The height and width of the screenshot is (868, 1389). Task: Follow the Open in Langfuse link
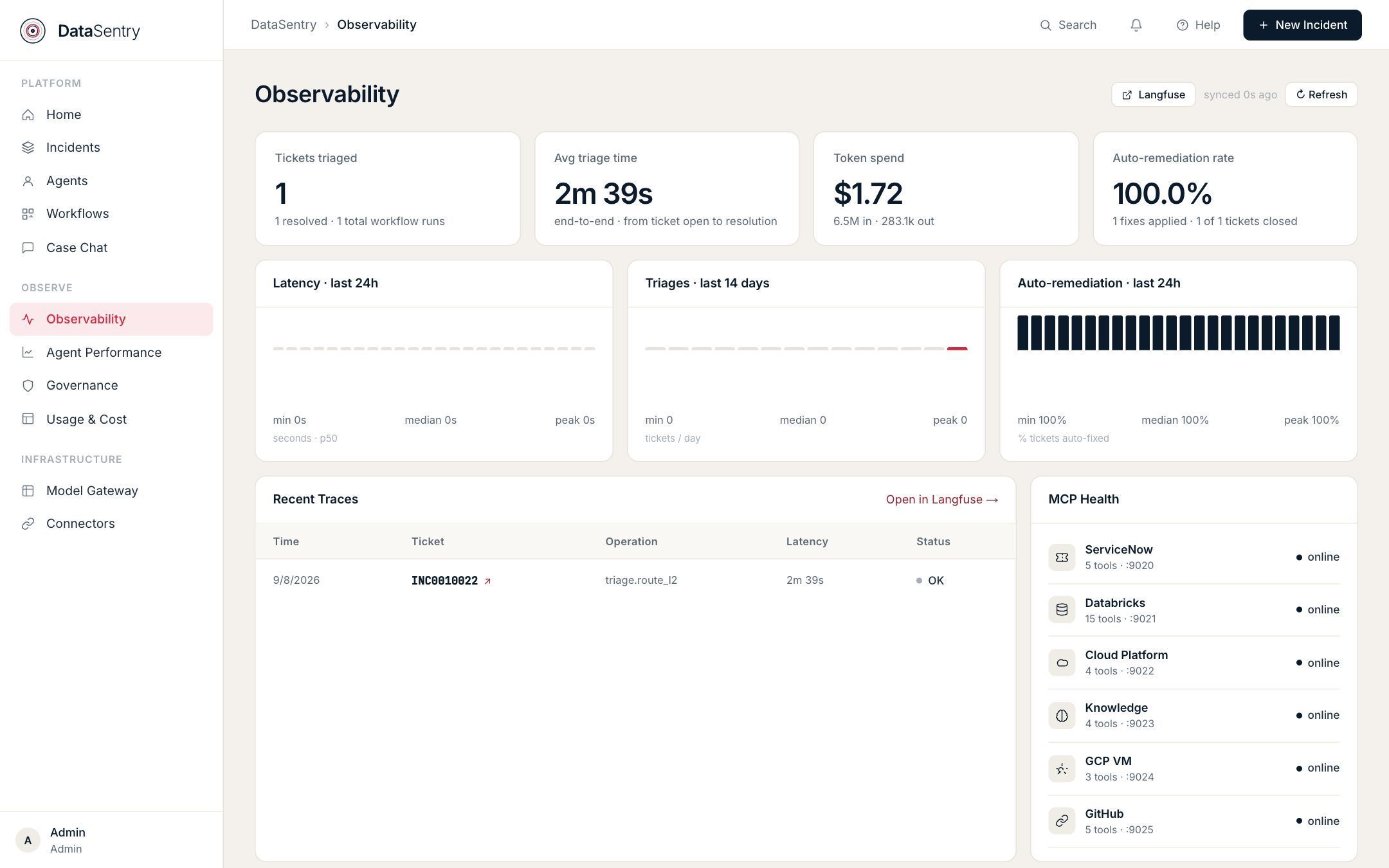tap(942, 500)
